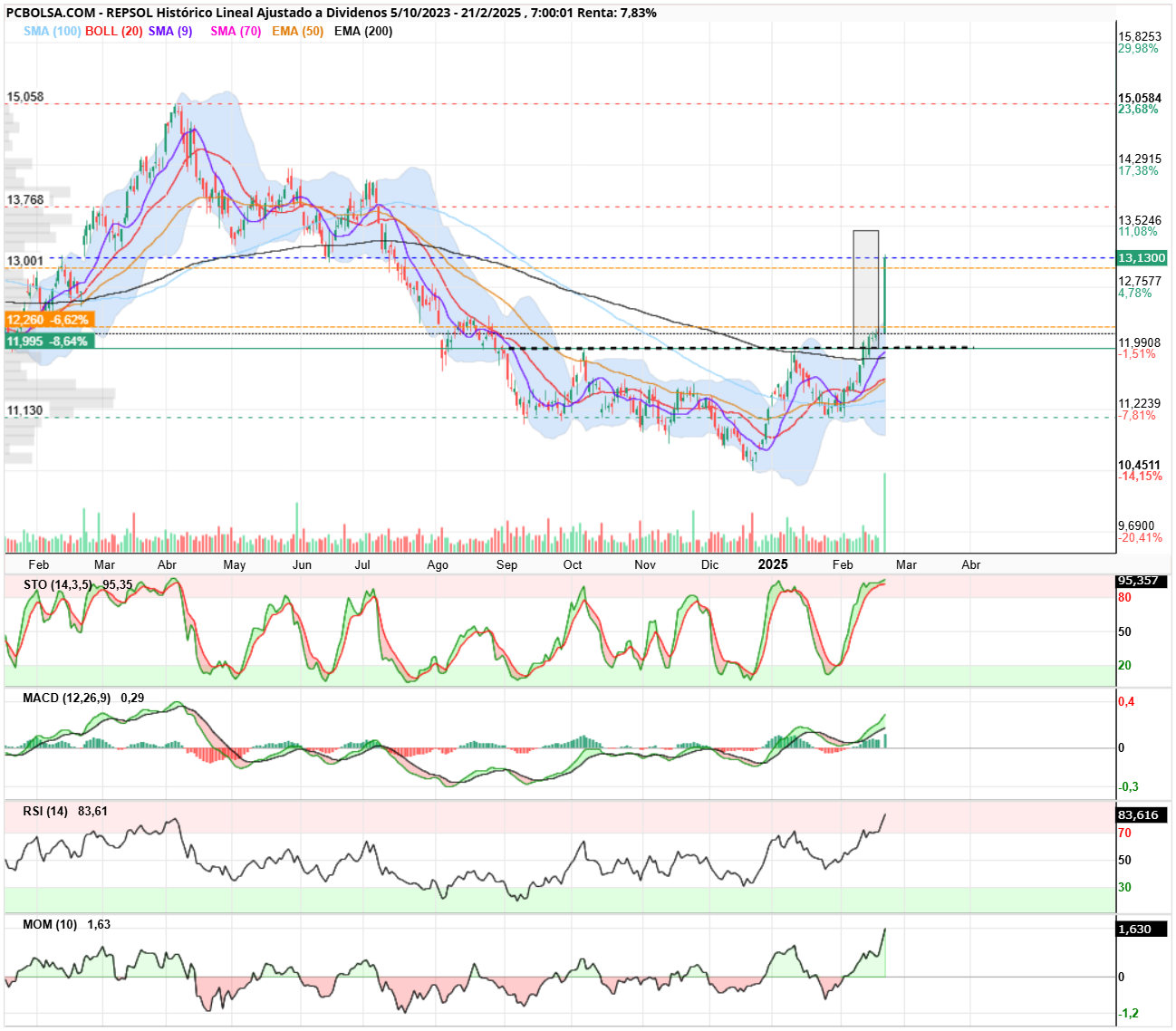Click the 10,4511 price axis value
Viewport: 1176px width, 1031px height.
pyautogui.click(x=1140, y=466)
